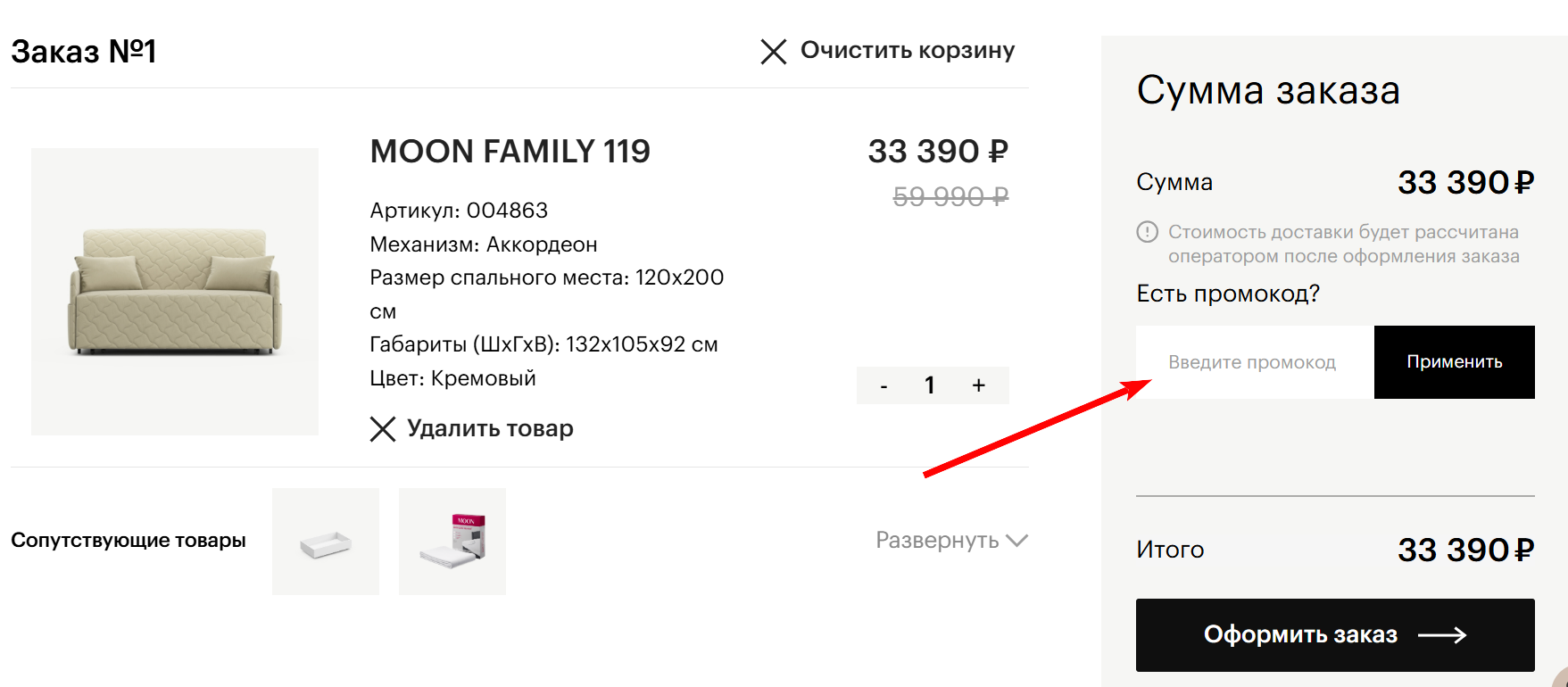The image size is (1568, 687).
Task: Click the arrow icon on Оформить заказ button
Action: (x=1439, y=635)
